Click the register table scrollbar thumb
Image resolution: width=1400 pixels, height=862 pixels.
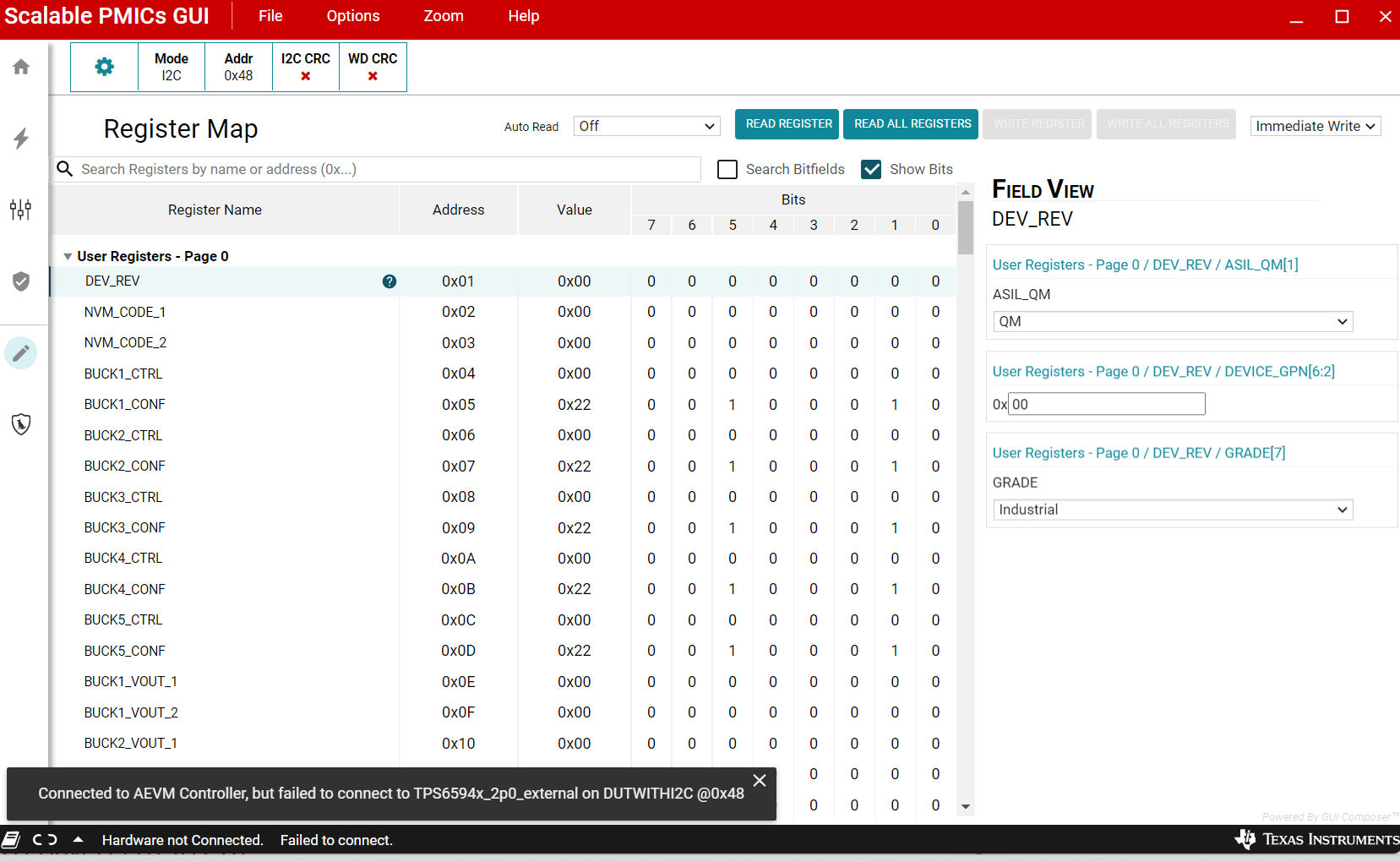pyautogui.click(x=966, y=227)
